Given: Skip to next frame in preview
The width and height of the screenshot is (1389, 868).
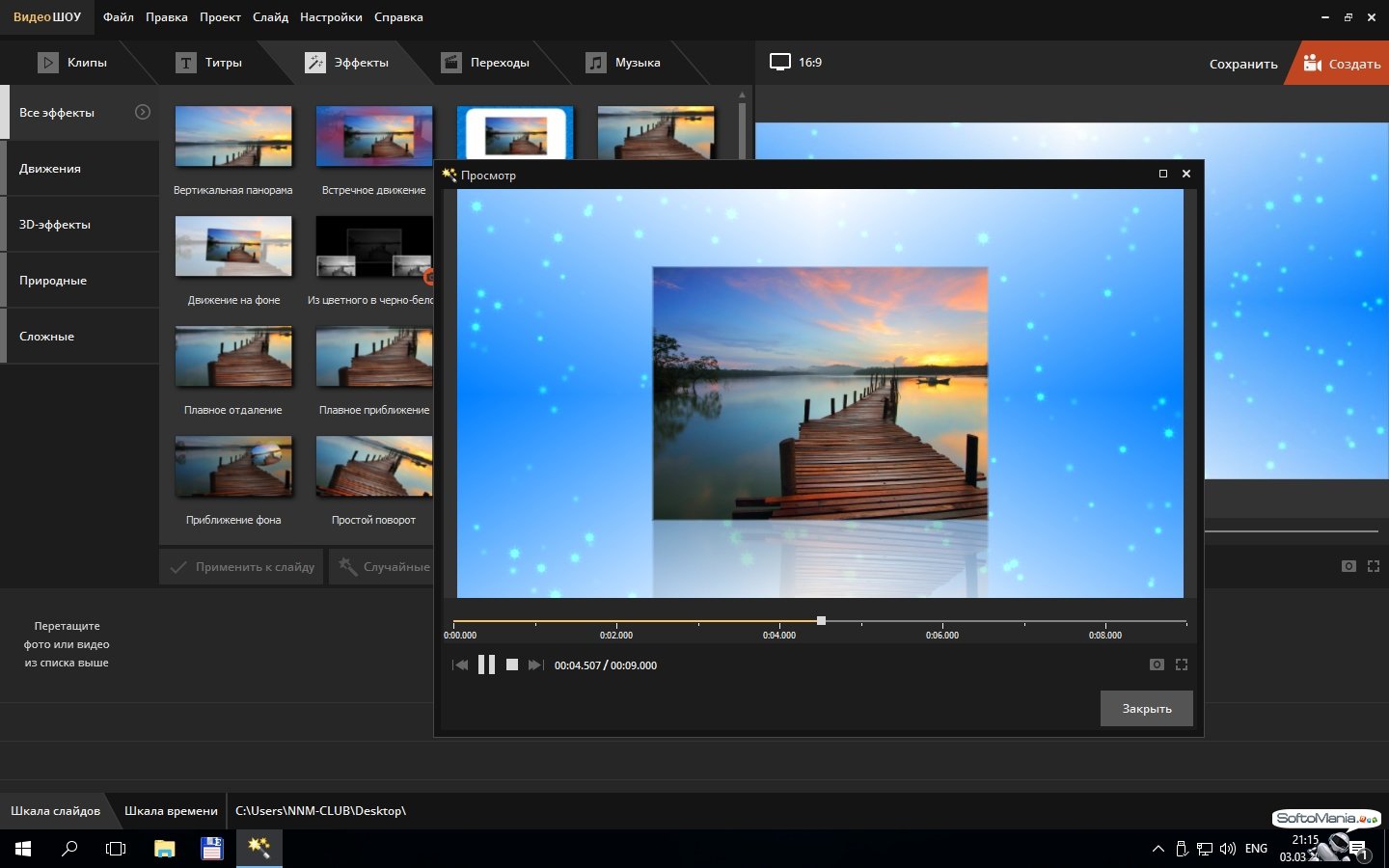Looking at the screenshot, I should (x=536, y=665).
